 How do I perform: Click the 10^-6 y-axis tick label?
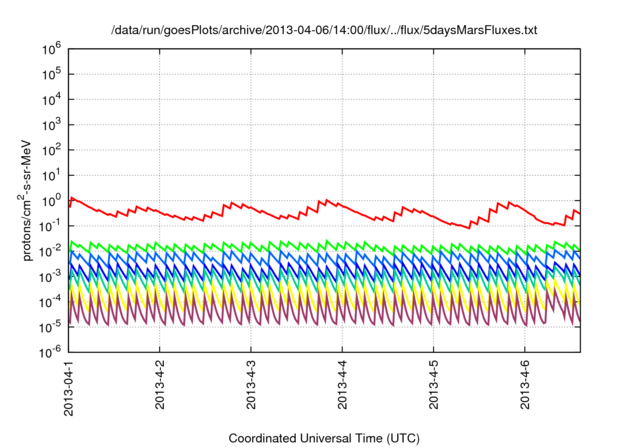[50, 352]
